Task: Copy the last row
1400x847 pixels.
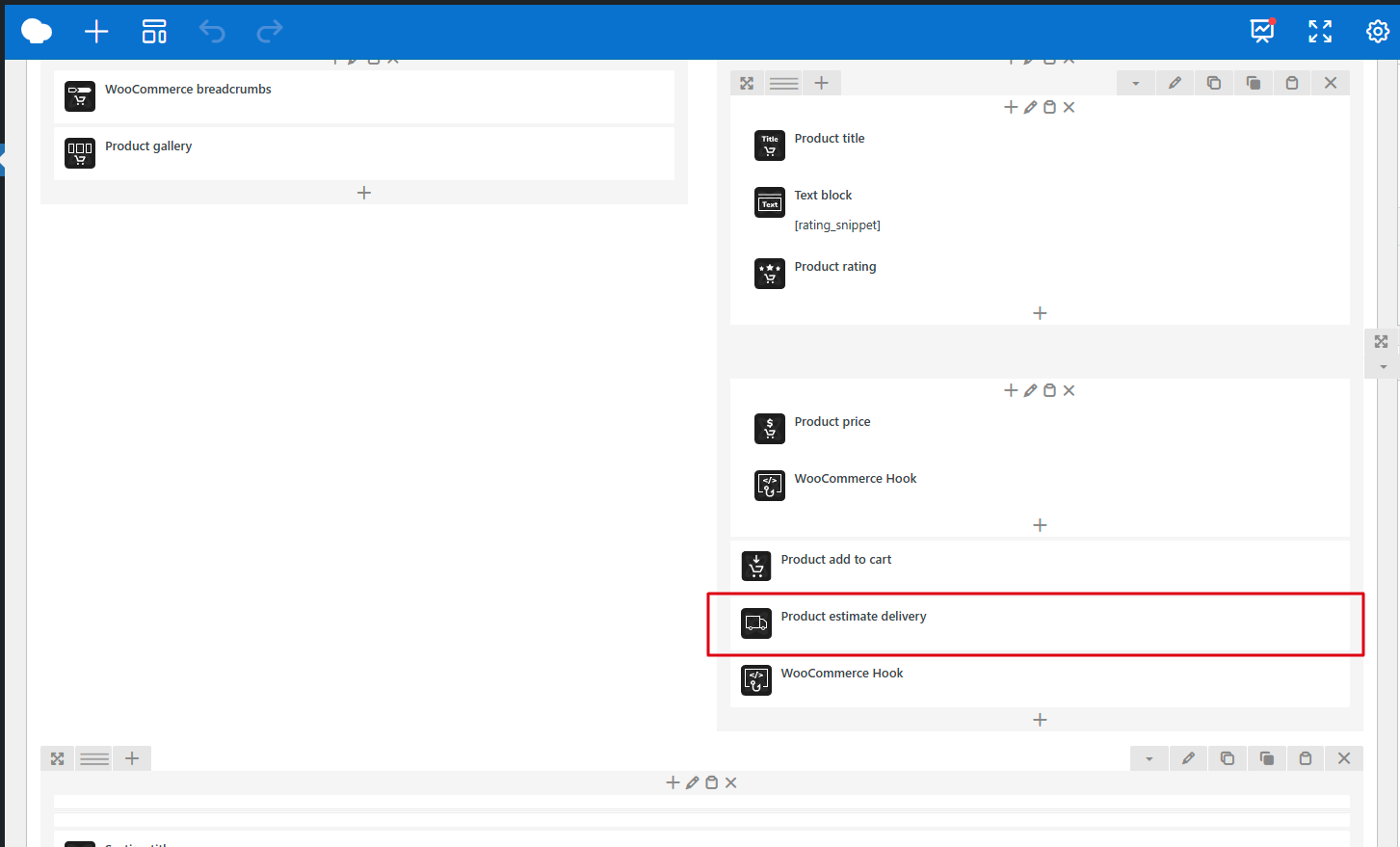Action: point(1228,758)
